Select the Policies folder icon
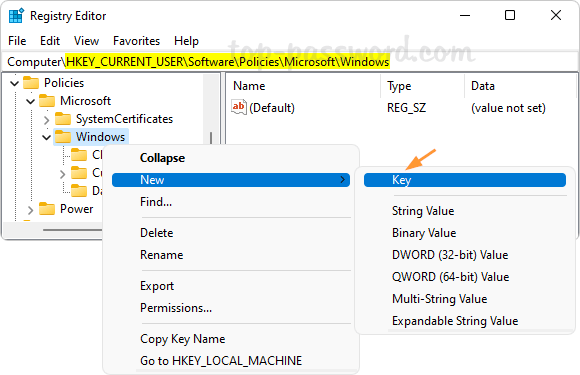 point(31,83)
